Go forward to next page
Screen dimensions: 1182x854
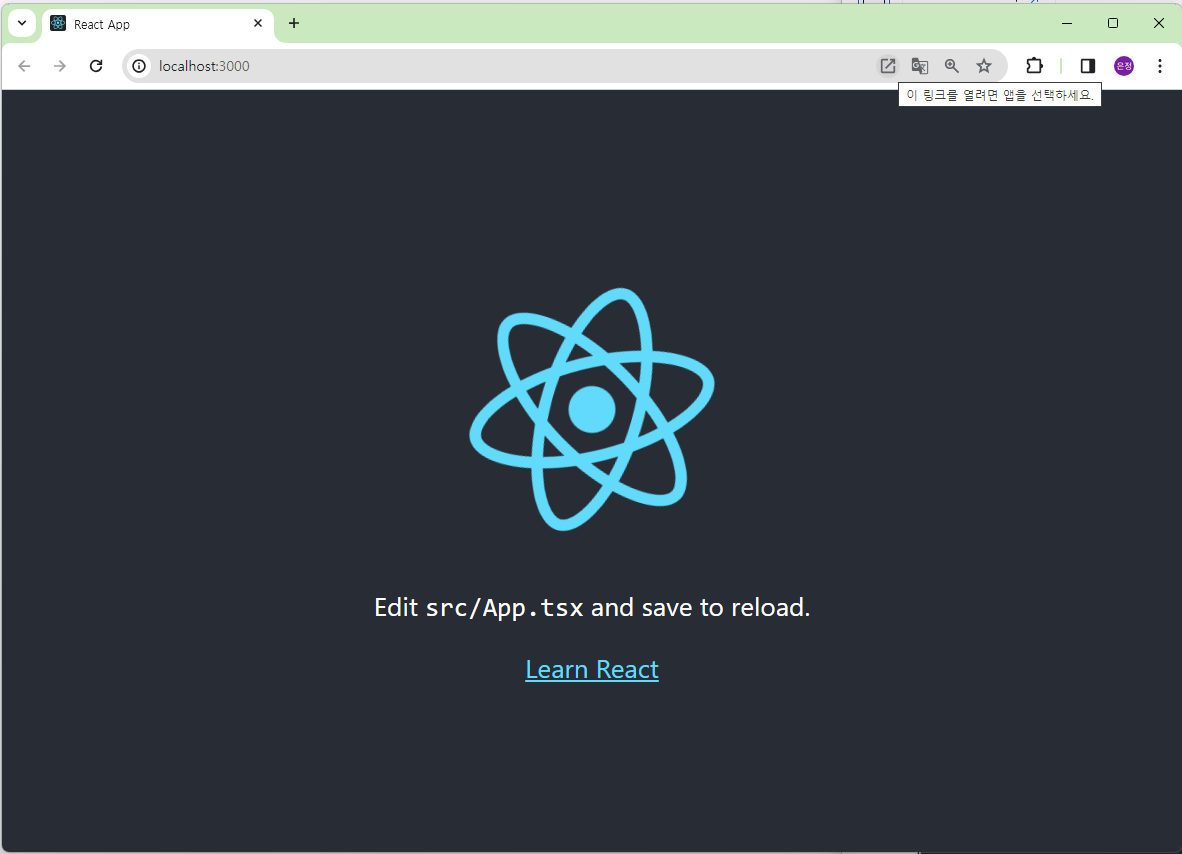60,66
